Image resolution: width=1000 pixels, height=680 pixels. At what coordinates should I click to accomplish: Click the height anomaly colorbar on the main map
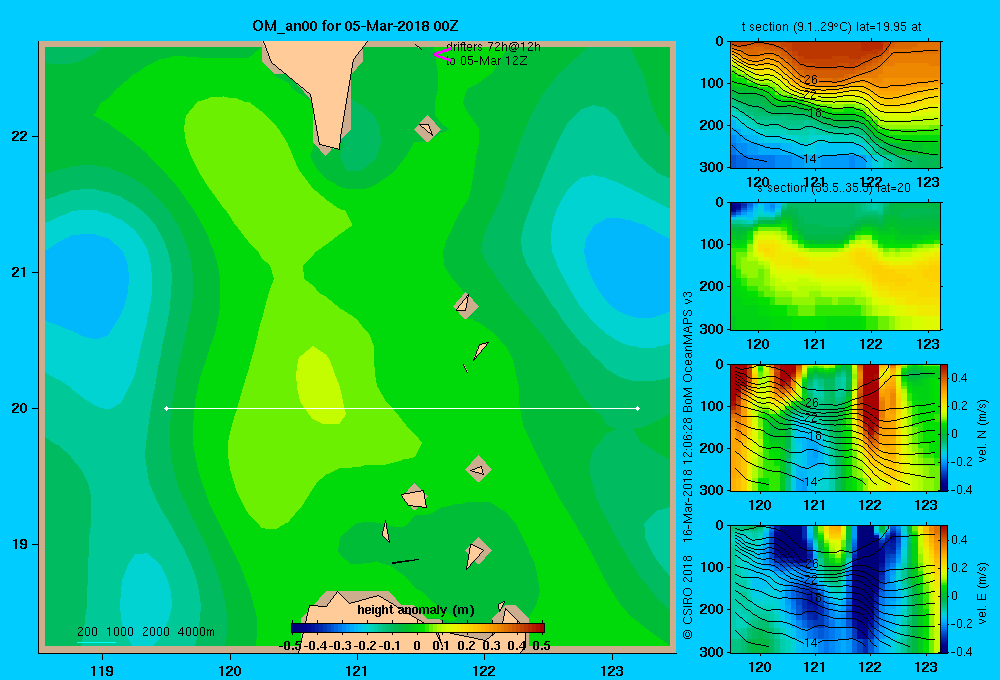coord(418,628)
